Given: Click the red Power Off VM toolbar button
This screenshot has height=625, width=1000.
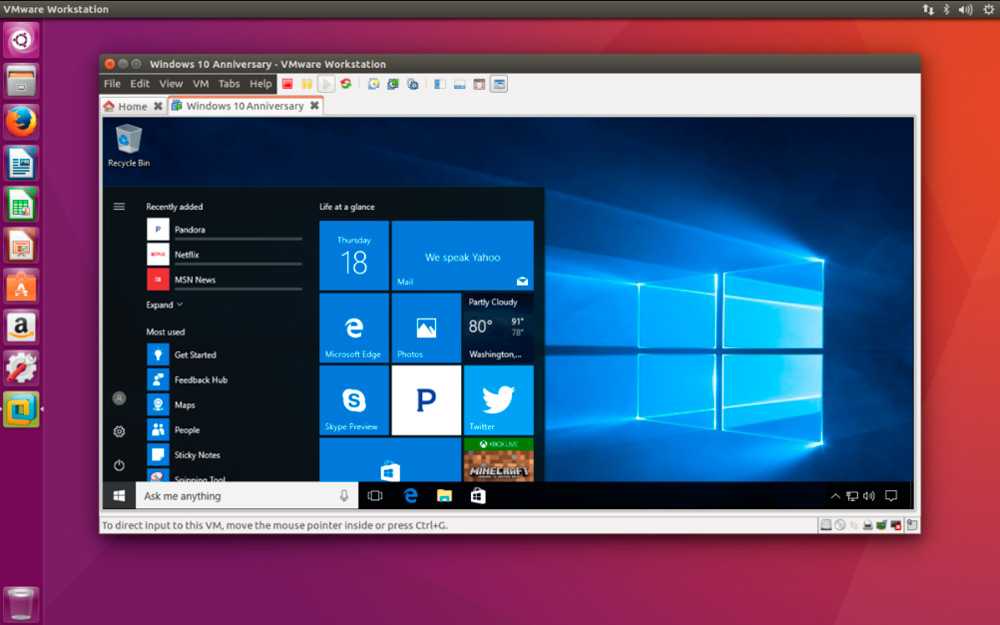Looking at the screenshot, I should click(x=287, y=84).
